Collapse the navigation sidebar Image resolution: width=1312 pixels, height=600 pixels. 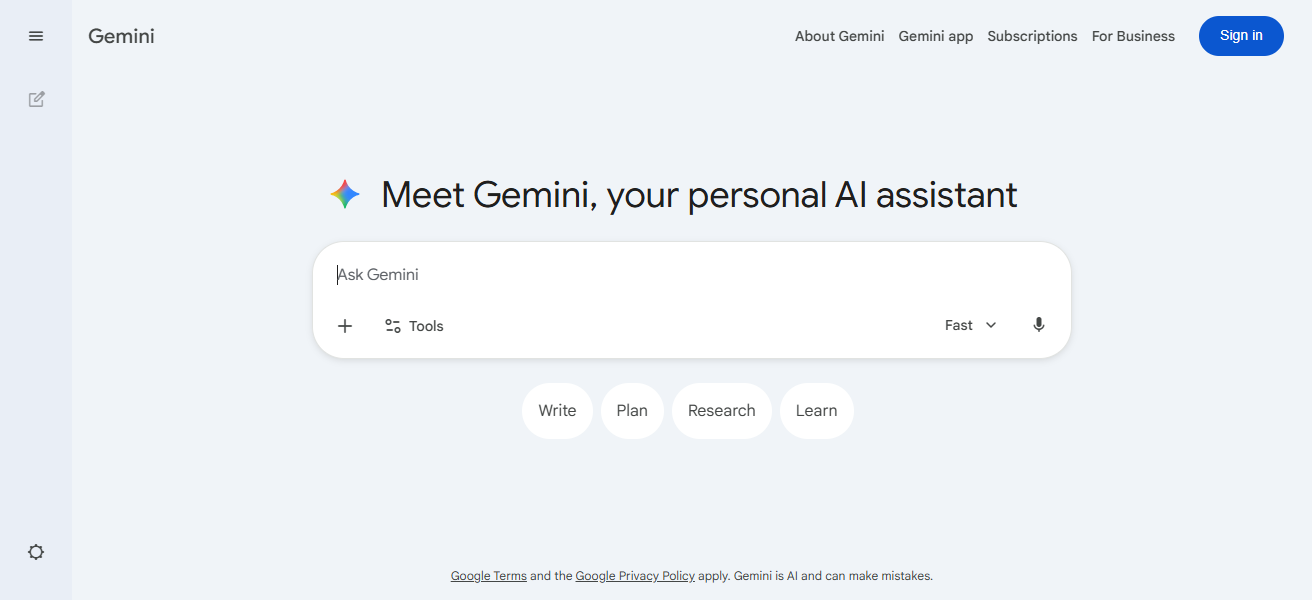point(36,36)
